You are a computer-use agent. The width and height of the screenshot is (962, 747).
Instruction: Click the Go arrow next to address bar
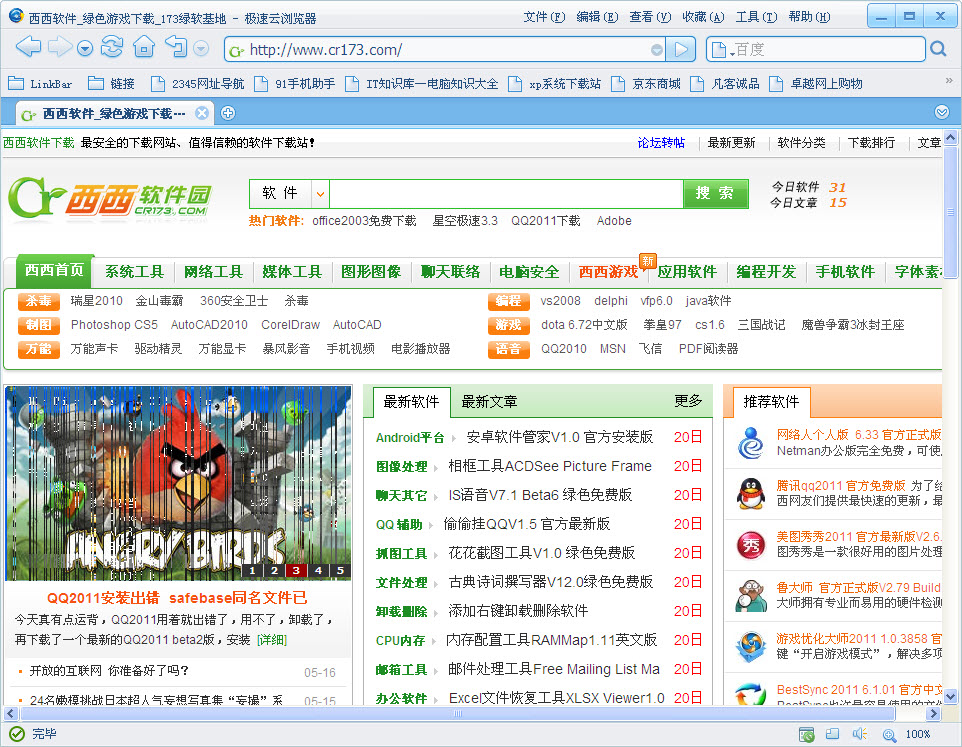tap(681, 50)
